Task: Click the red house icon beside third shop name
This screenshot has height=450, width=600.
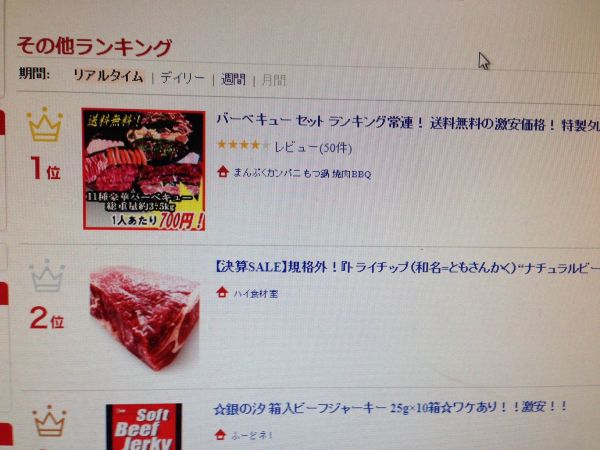Action: [x=220, y=435]
